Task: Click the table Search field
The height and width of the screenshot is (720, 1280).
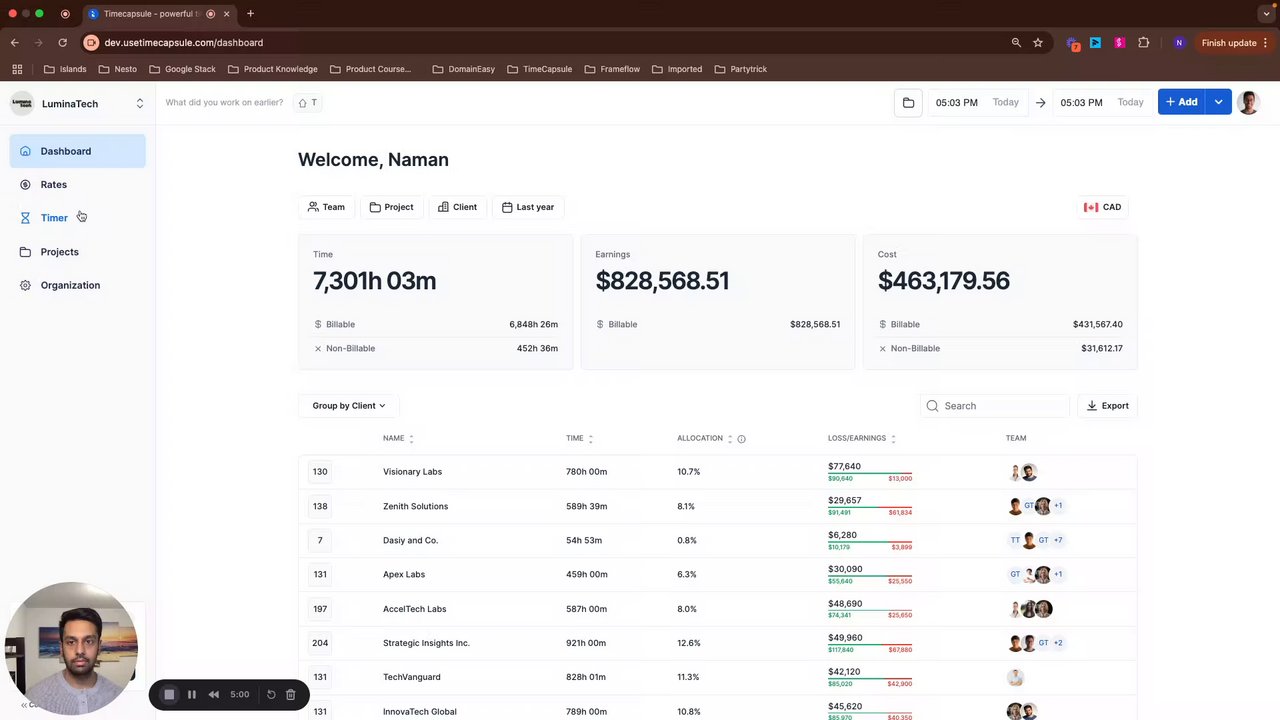Action: [x=995, y=406]
